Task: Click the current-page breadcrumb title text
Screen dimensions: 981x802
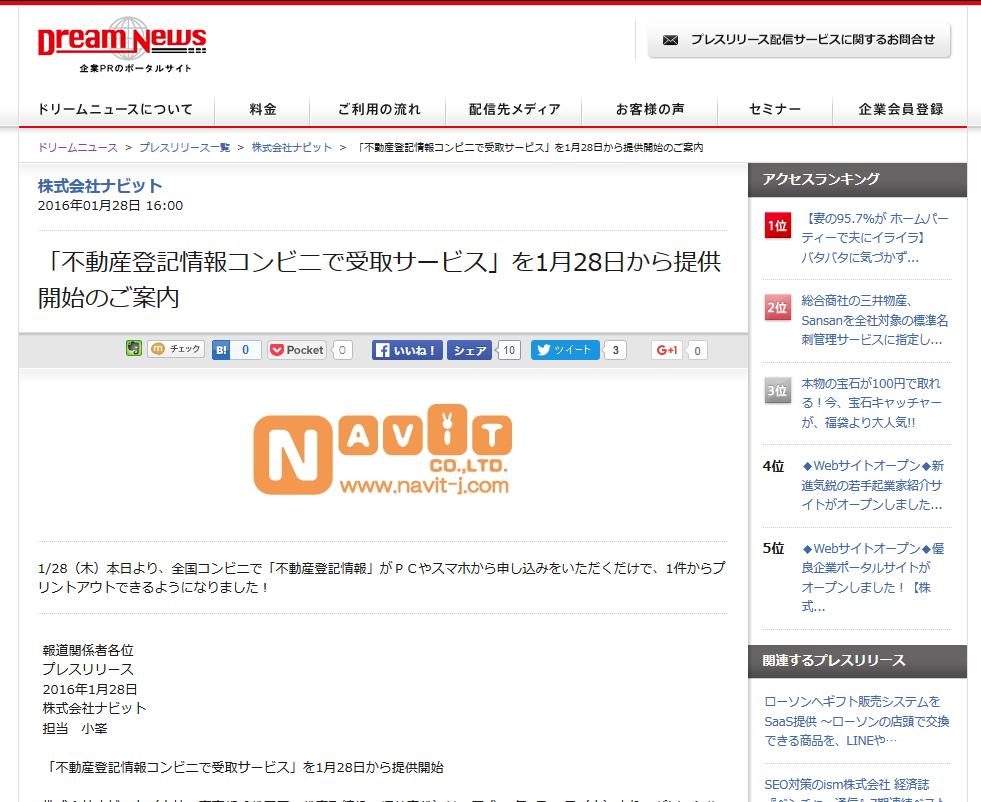Action: (529, 148)
